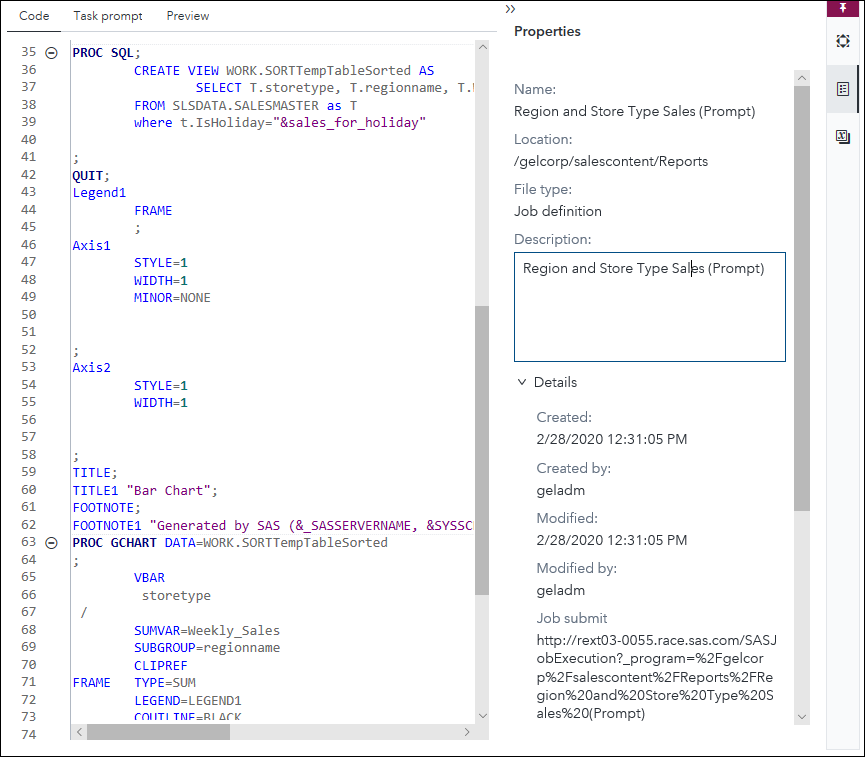Image resolution: width=865 pixels, height=757 pixels.
Task: Click Properties panel scroll down arrow
Action: click(802, 717)
